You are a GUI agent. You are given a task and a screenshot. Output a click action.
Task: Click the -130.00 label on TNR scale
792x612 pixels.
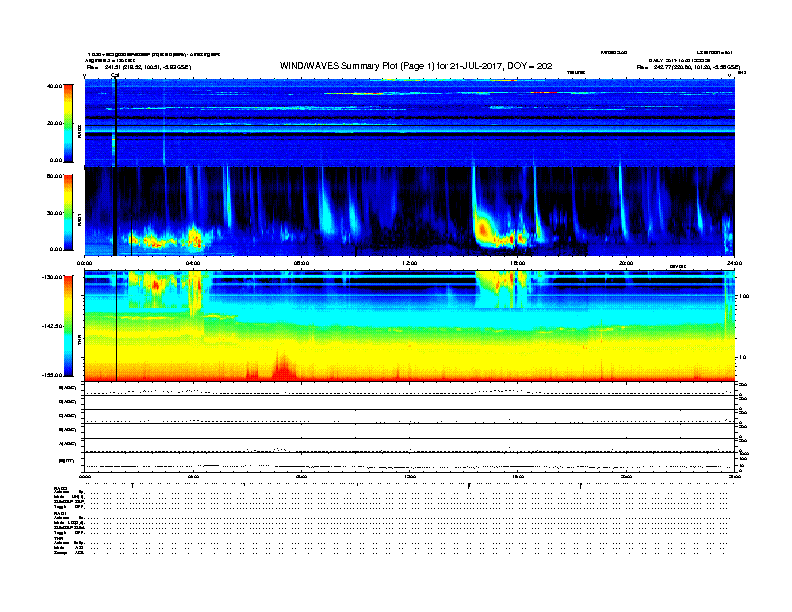pos(53,277)
